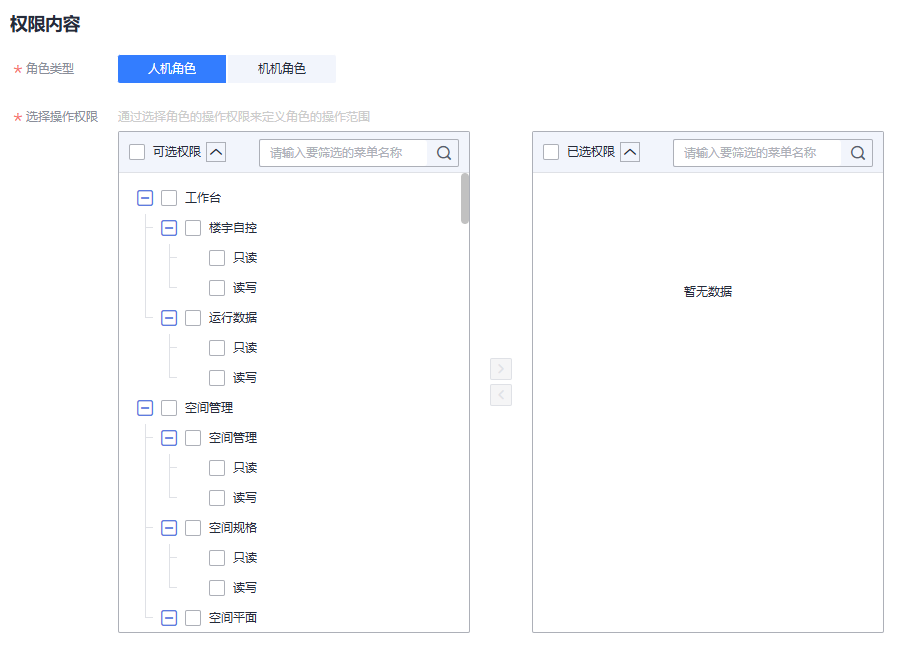Check the 已选权限 select-all checkbox
This screenshot has width=899, height=645.
tap(551, 152)
